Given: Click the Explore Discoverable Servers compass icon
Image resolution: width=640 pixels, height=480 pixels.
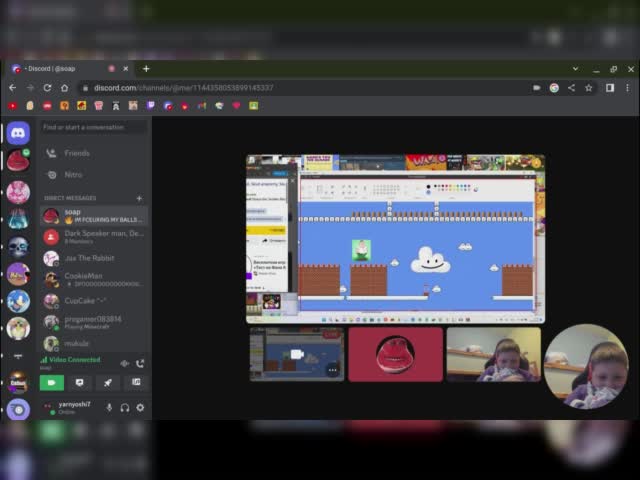Looking at the screenshot, I should (18, 409).
